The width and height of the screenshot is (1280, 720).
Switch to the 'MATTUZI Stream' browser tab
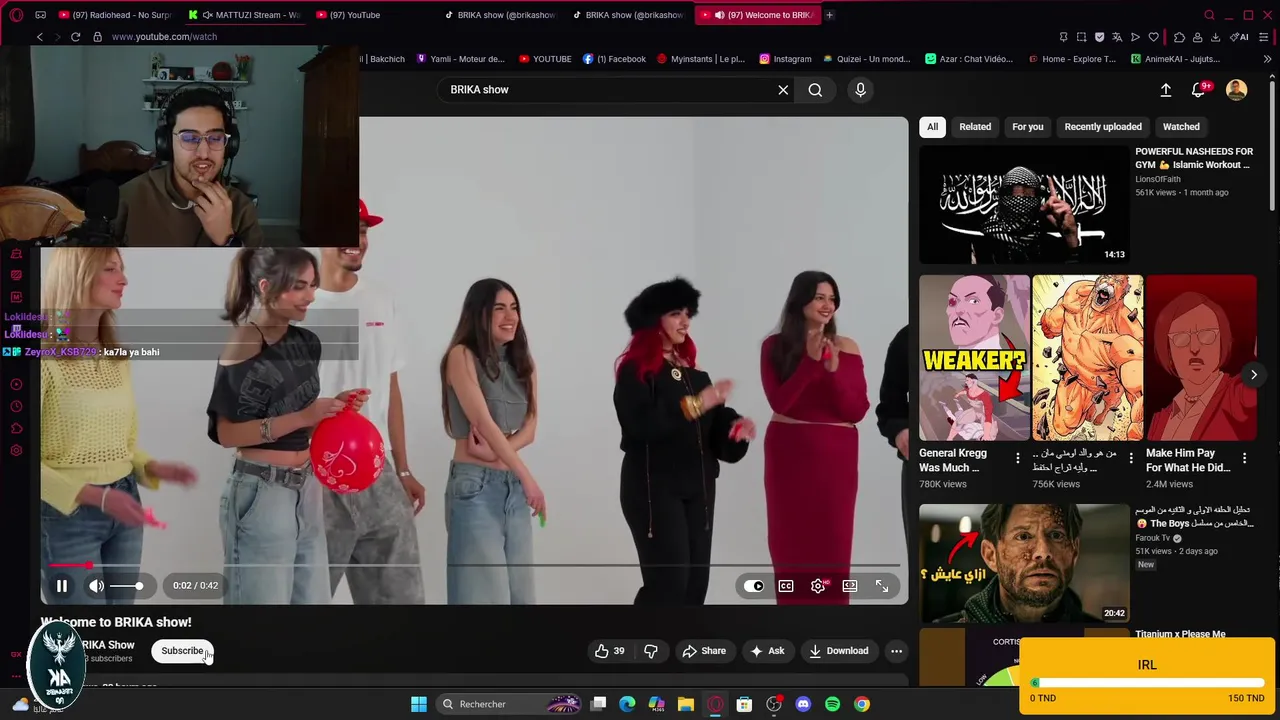pyautogui.click(x=245, y=15)
